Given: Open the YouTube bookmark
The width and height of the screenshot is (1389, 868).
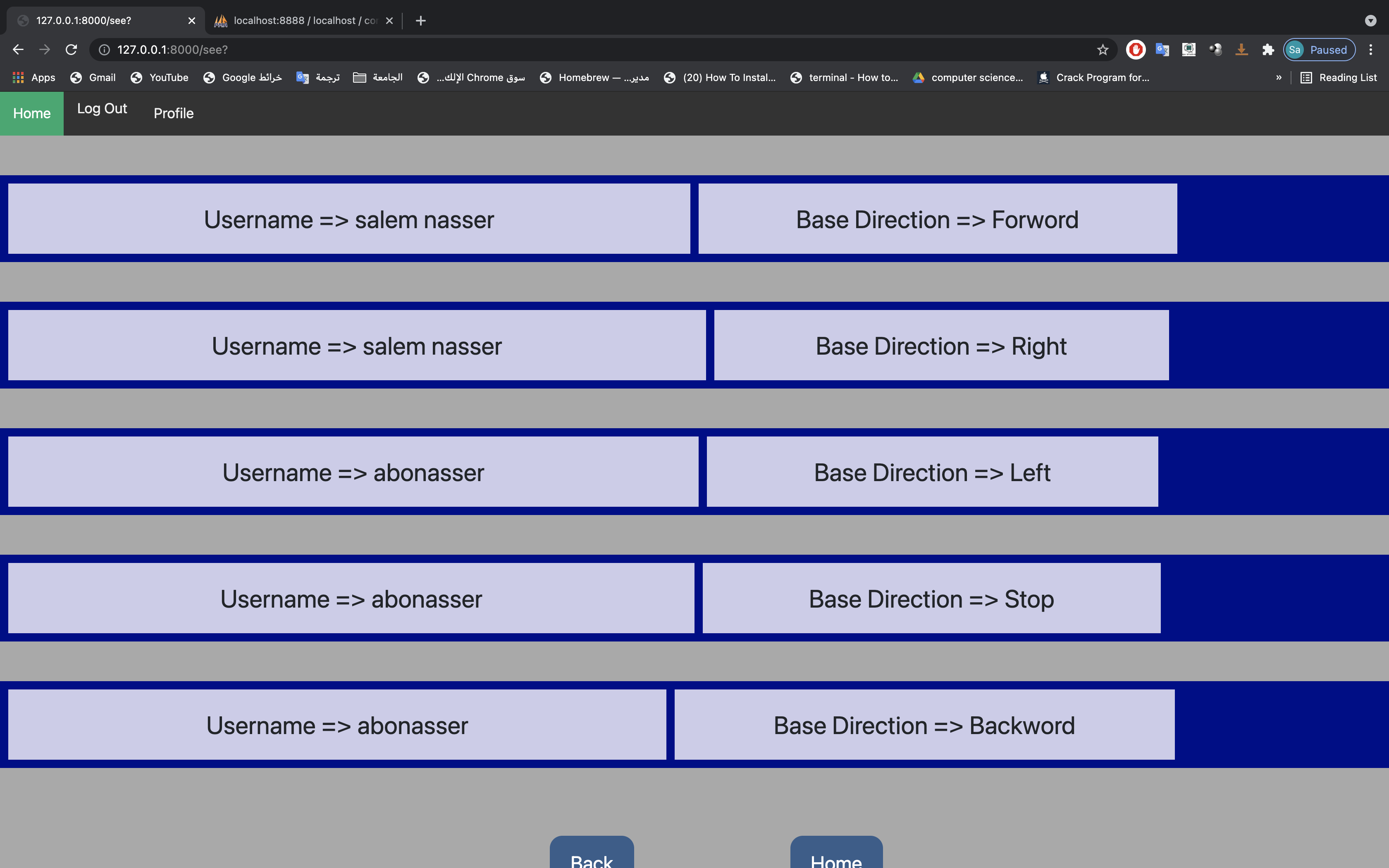Looking at the screenshot, I should (x=160, y=78).
